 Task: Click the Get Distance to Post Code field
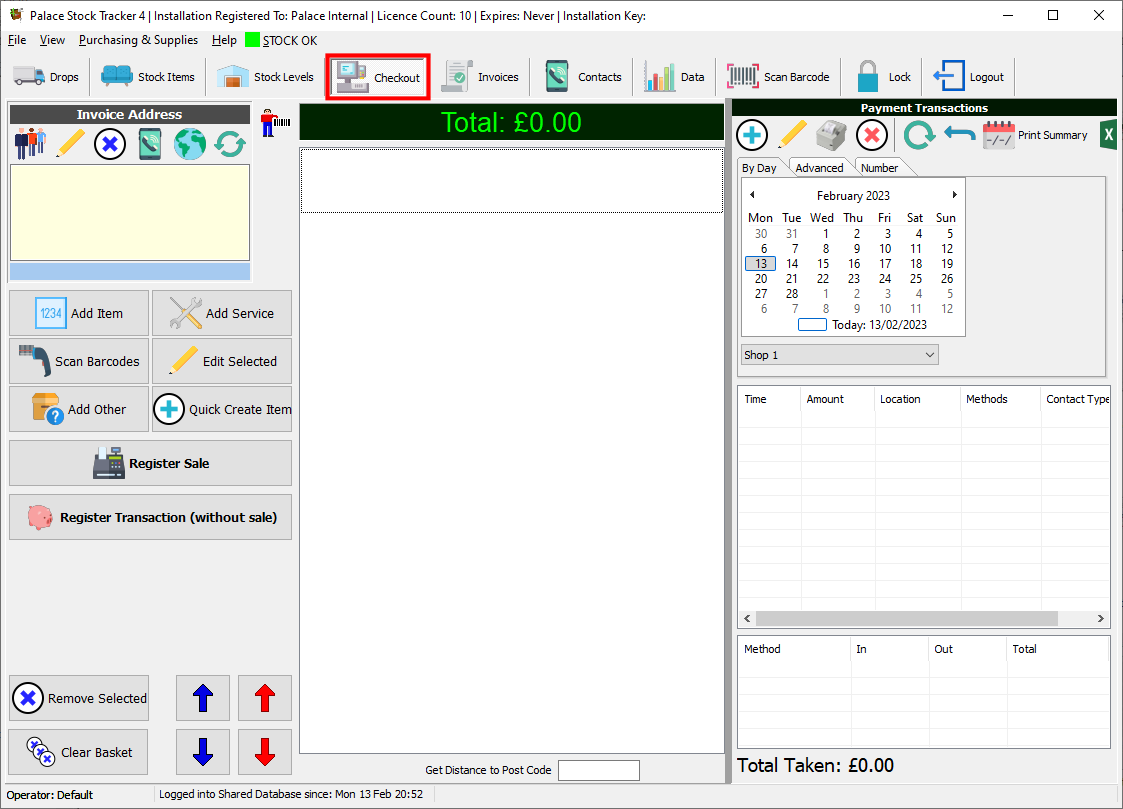[x=598, y=770]
